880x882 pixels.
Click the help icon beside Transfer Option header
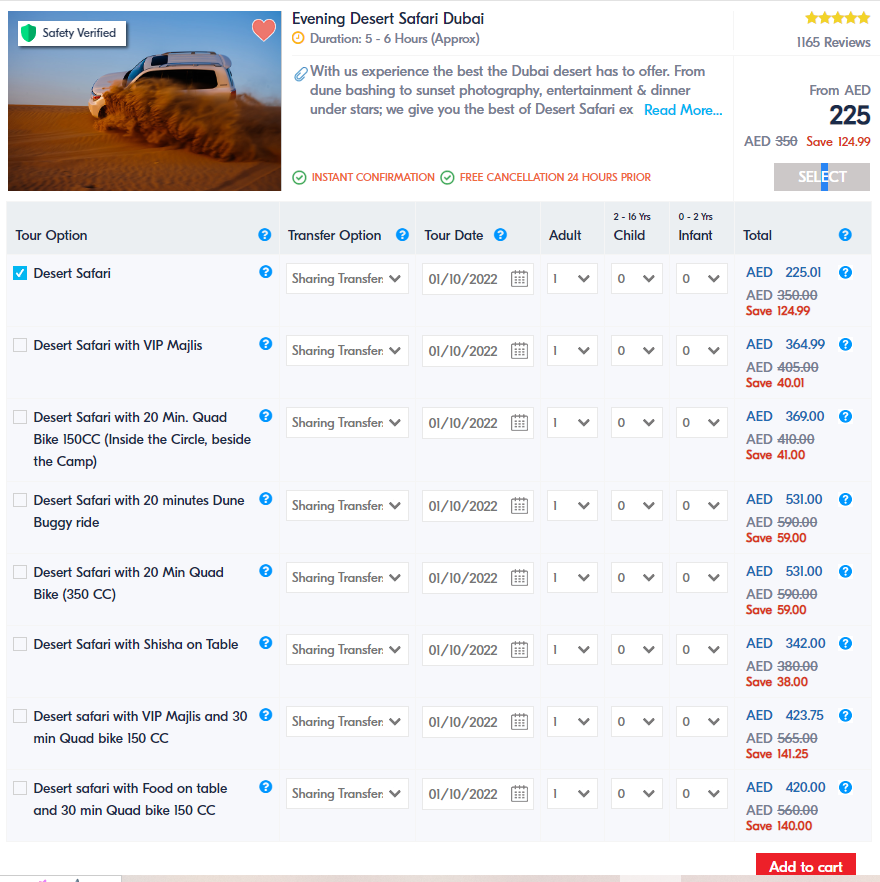(402, 235)
